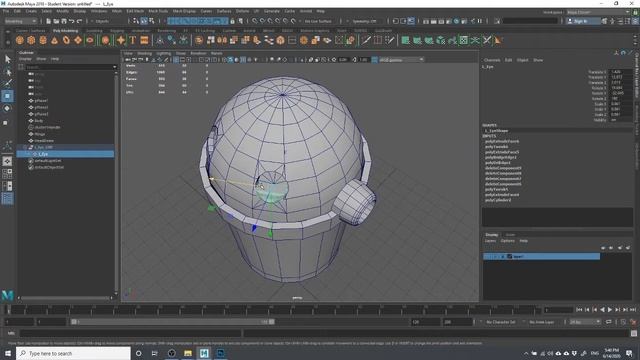The width and height of the screenshot is (640, 360).
Task: Switch to the Poly Modeling shelf tab
Action: [65, 31]
